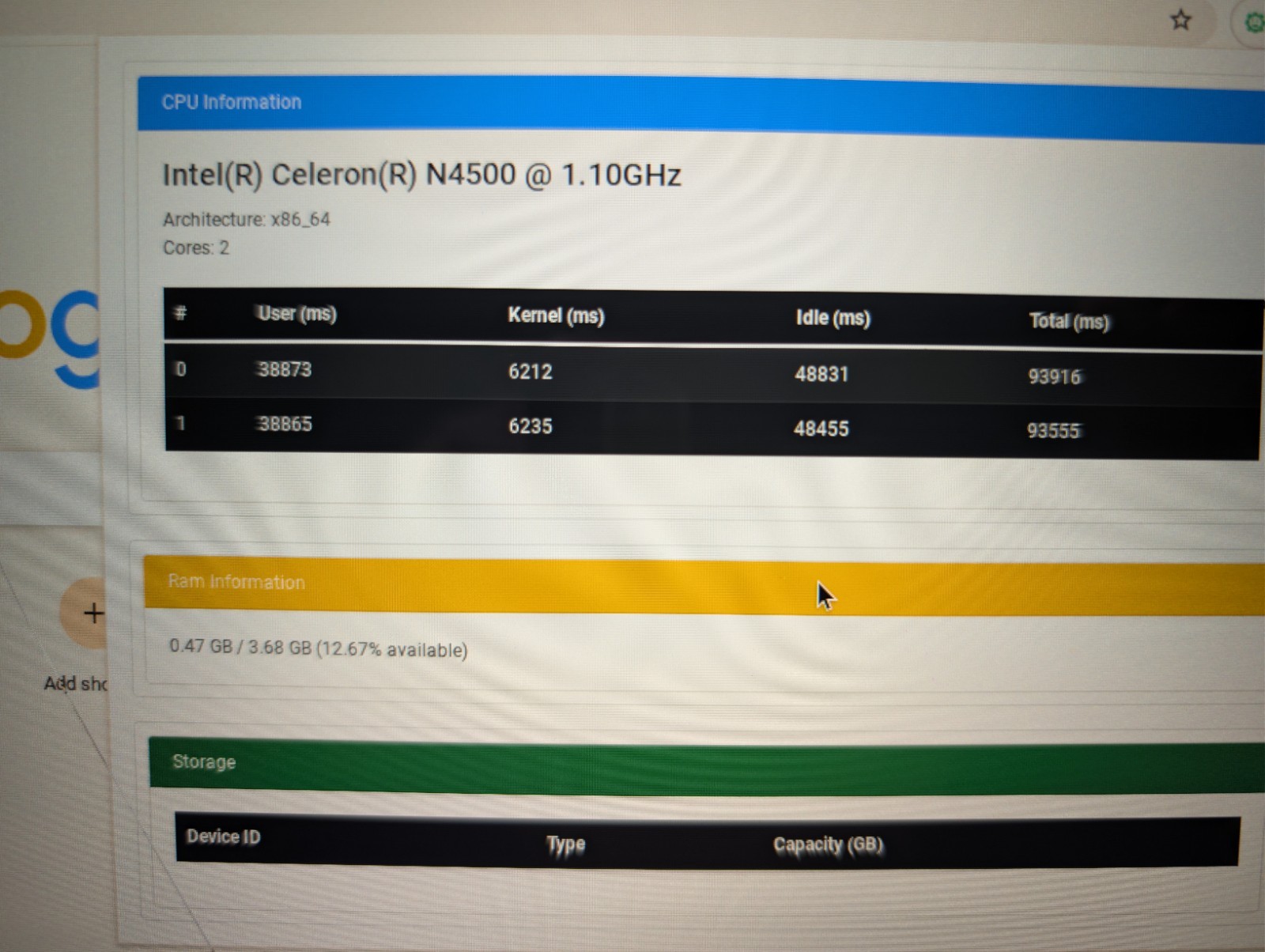Select idle time value 48831

pyautogui.click(x=821, y=374)
